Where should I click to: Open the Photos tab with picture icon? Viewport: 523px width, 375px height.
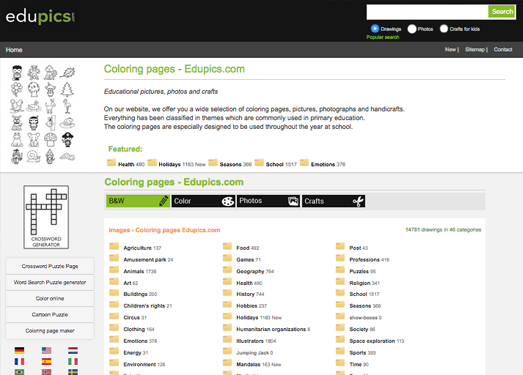click(269, 201)
